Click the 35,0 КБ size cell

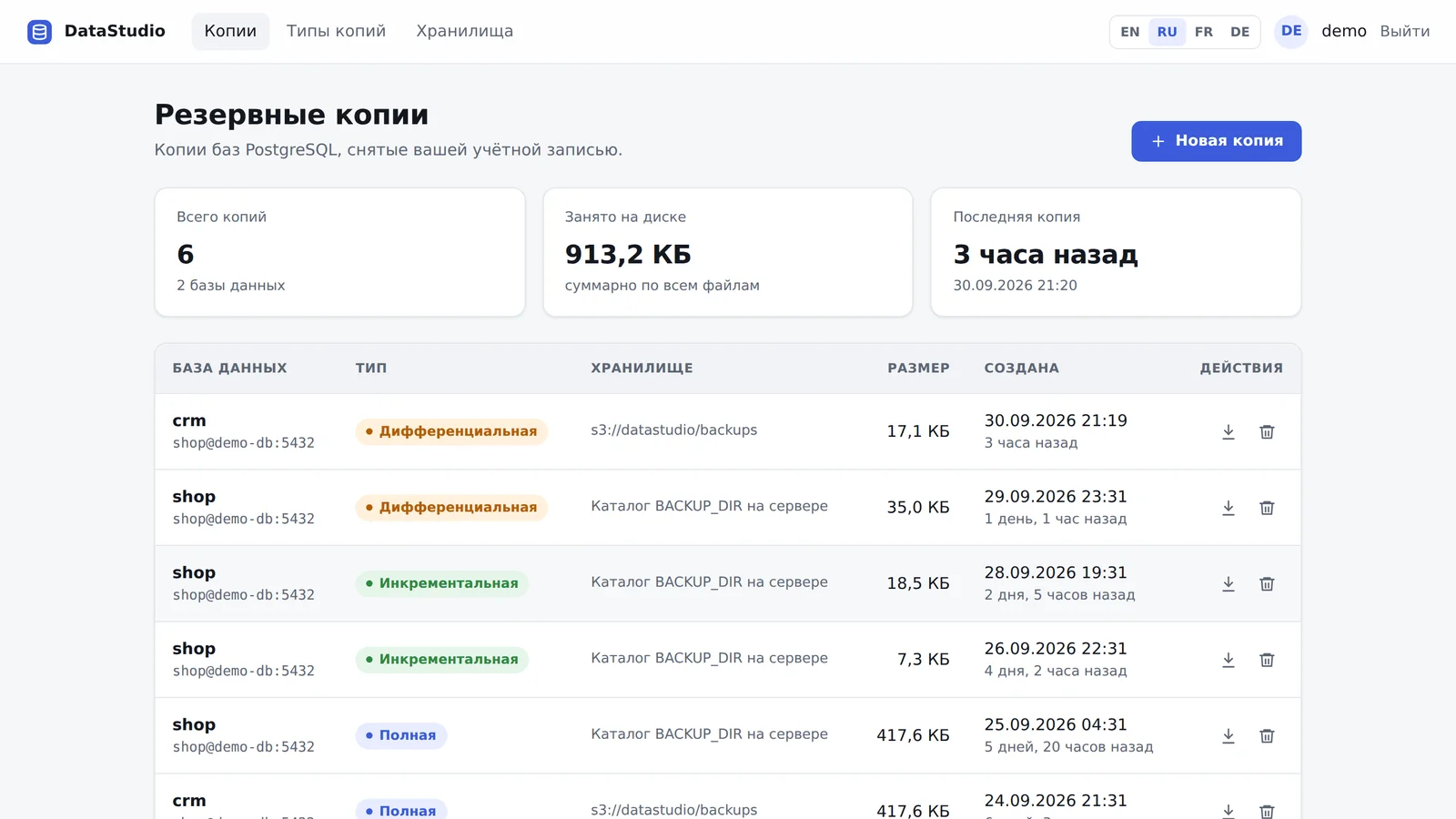[x=918, y=508]
